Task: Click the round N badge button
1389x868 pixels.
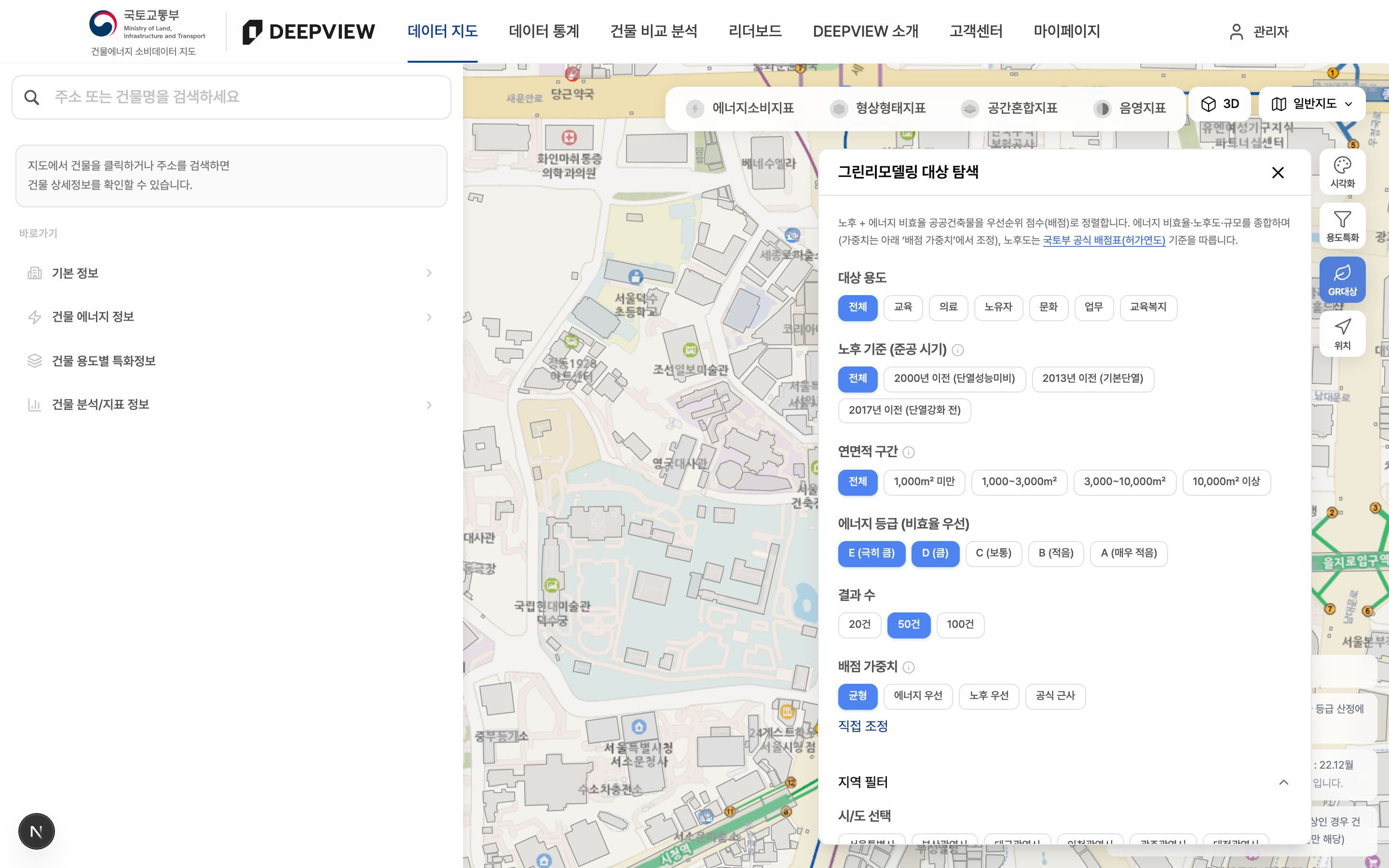Action: click(36, 831)
